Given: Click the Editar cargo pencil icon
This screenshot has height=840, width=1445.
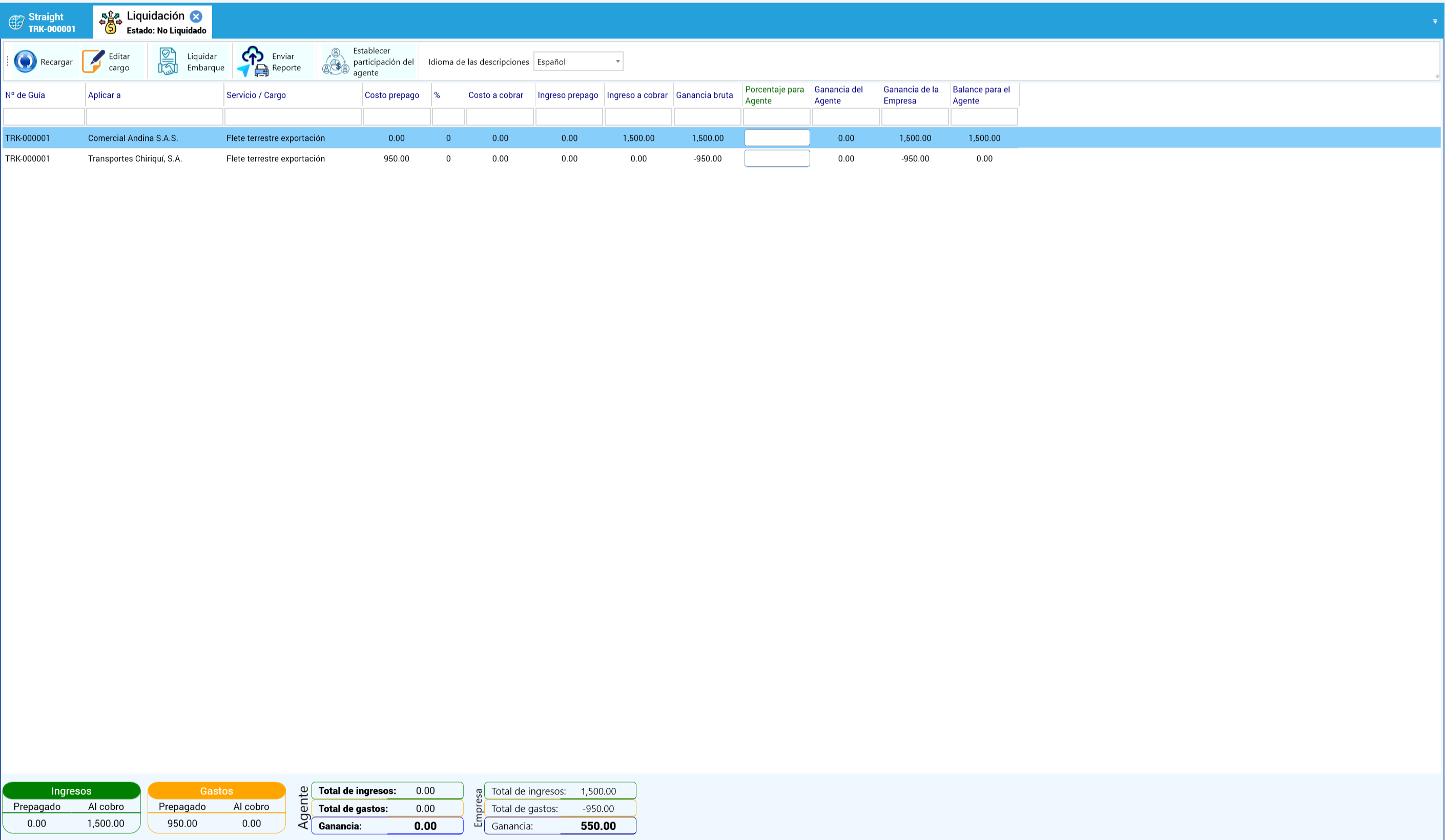Looking at the screenshot, I should coord(93,61).
